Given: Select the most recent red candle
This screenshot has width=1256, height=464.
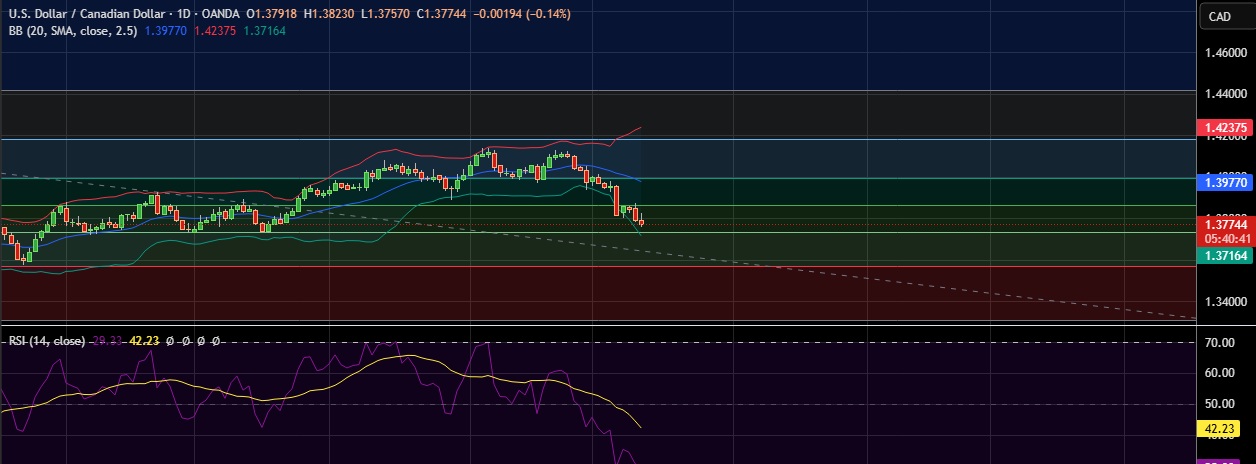Looking at the screenshot, I should click(641, 222).
